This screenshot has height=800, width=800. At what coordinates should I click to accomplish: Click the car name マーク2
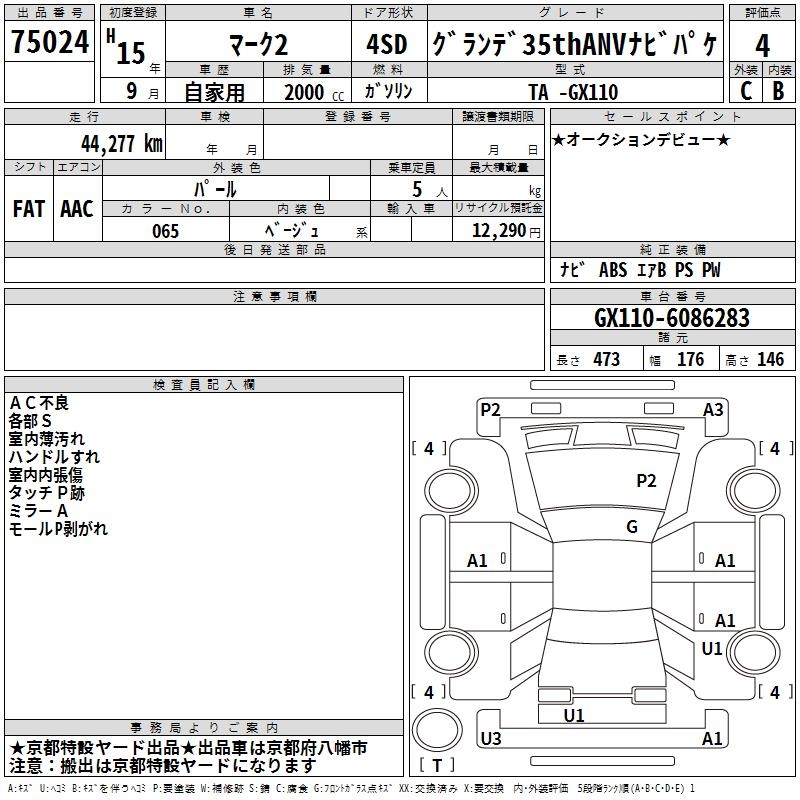tap(258, 45)
